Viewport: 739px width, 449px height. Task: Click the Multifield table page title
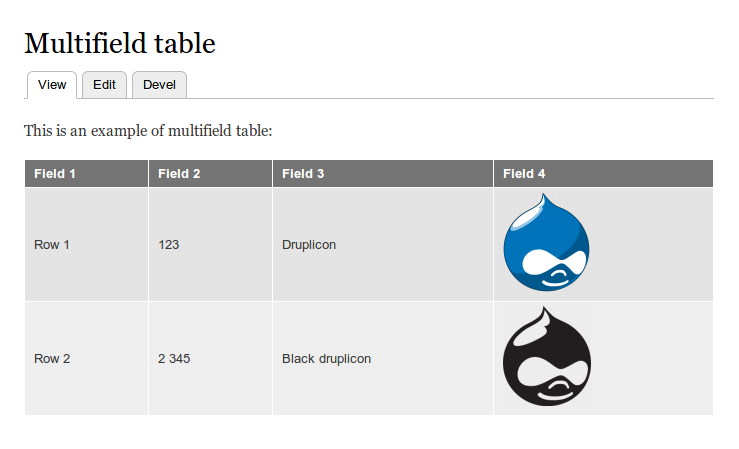tap(120, 43)
